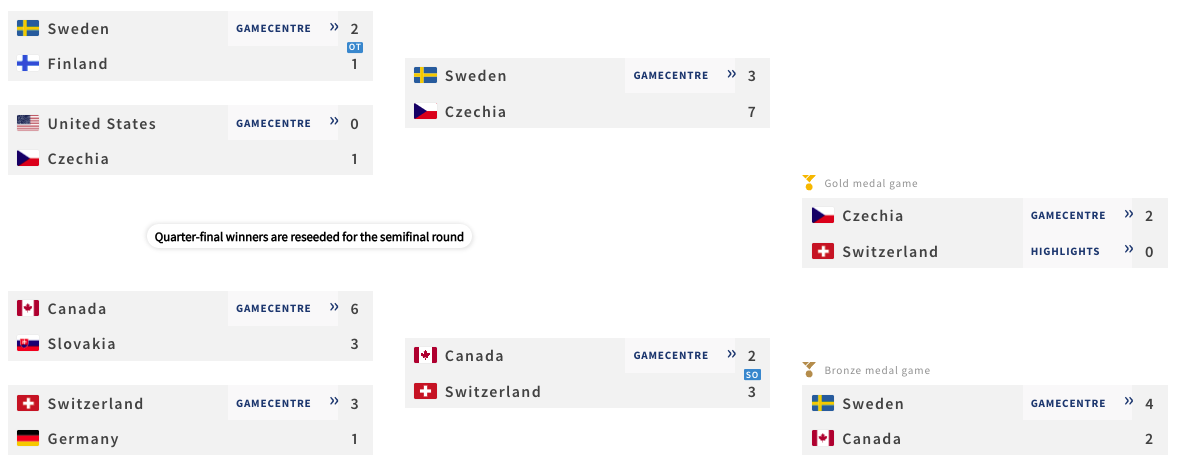Click the Sweden flag in the Sweden–Finland quarter-final
The image size is (1180, 472).
[28, 28]
